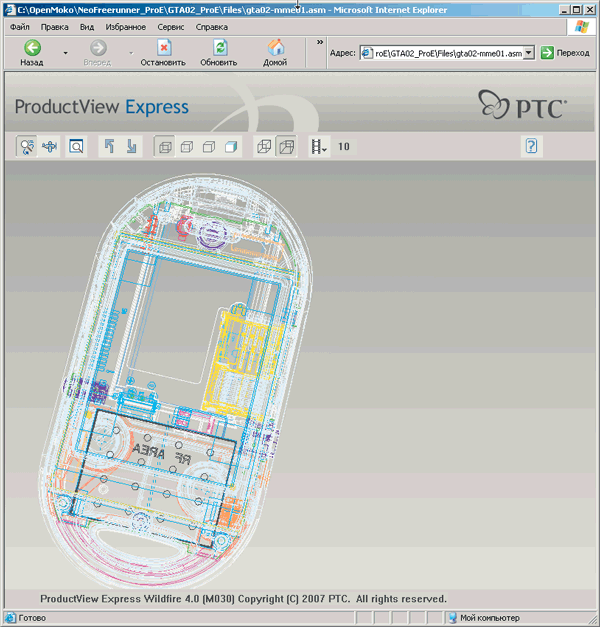Click the Готово status text
Screen dimensions: 600x627
[x=32, y=618]
